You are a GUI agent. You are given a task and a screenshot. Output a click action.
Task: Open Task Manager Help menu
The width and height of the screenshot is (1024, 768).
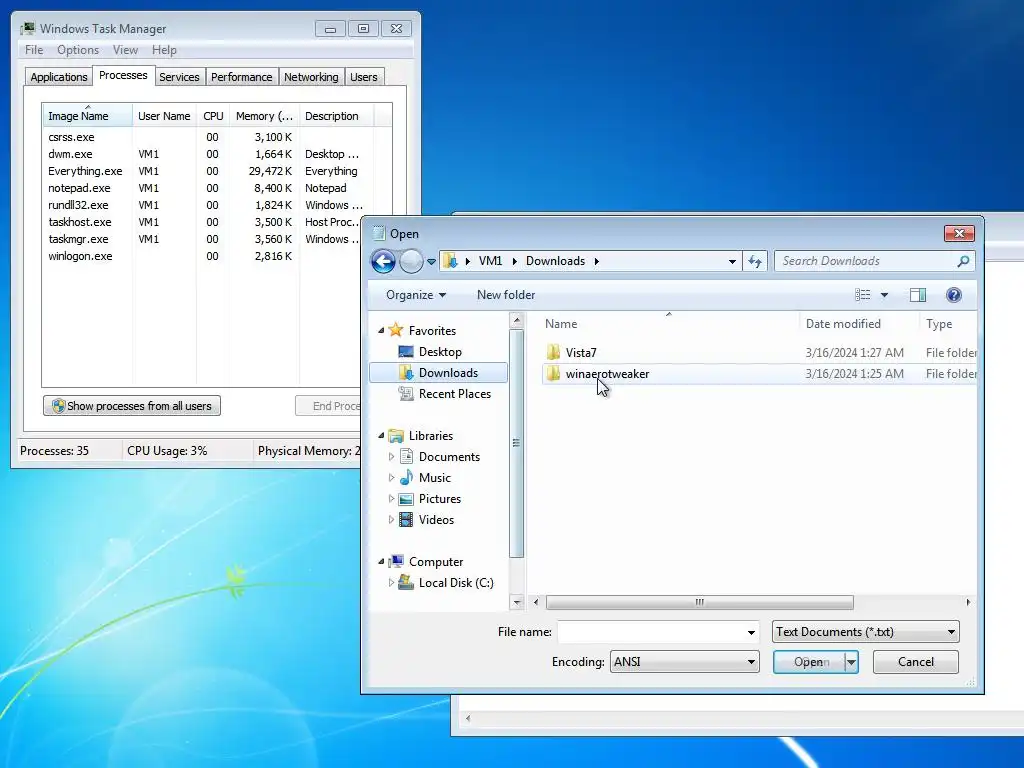tap(164, 50)
